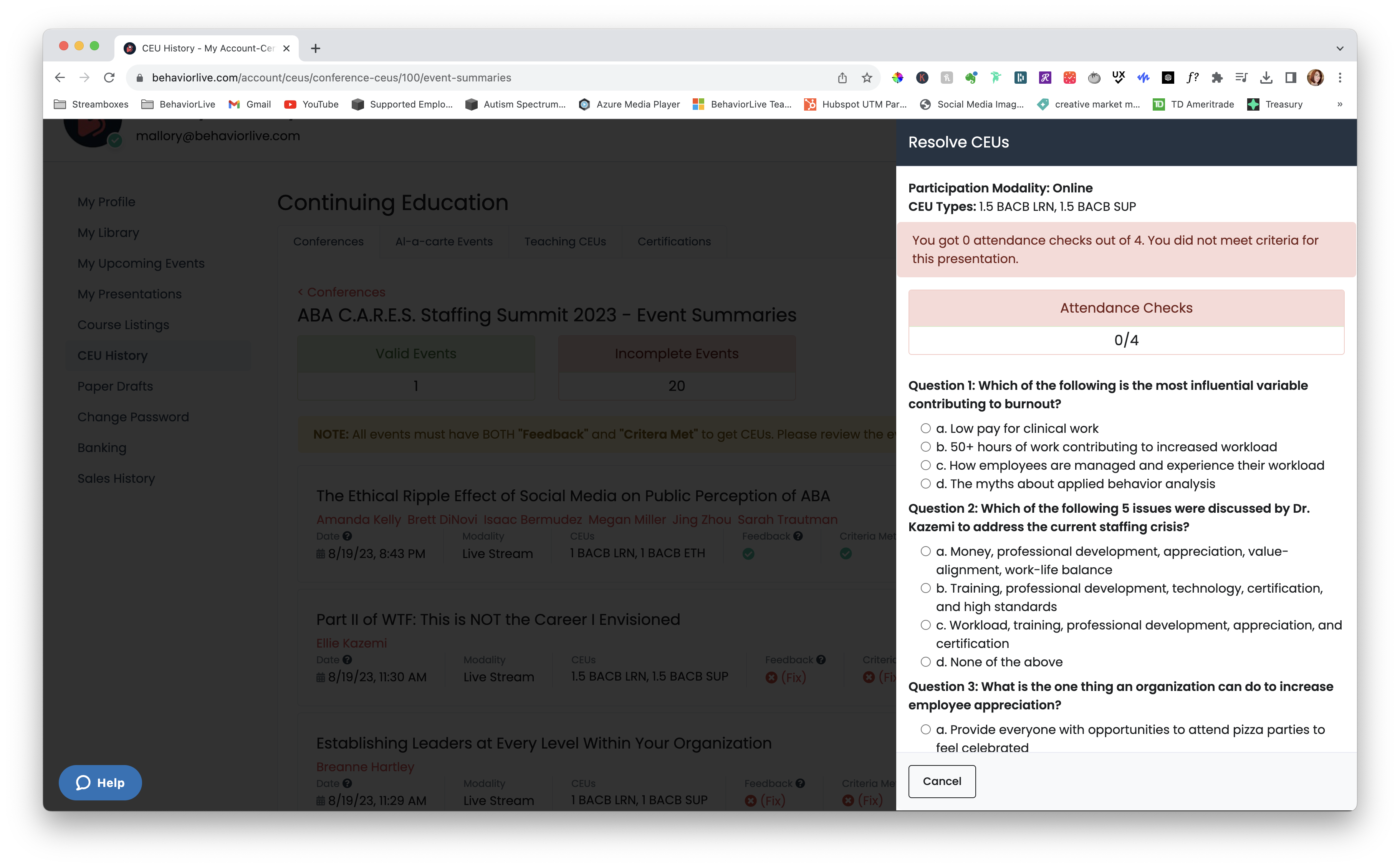The width and height of the screenshot is (1400, 868).
Task: Open My Upcoming Events in the sidebar
Action: point(141,263)
